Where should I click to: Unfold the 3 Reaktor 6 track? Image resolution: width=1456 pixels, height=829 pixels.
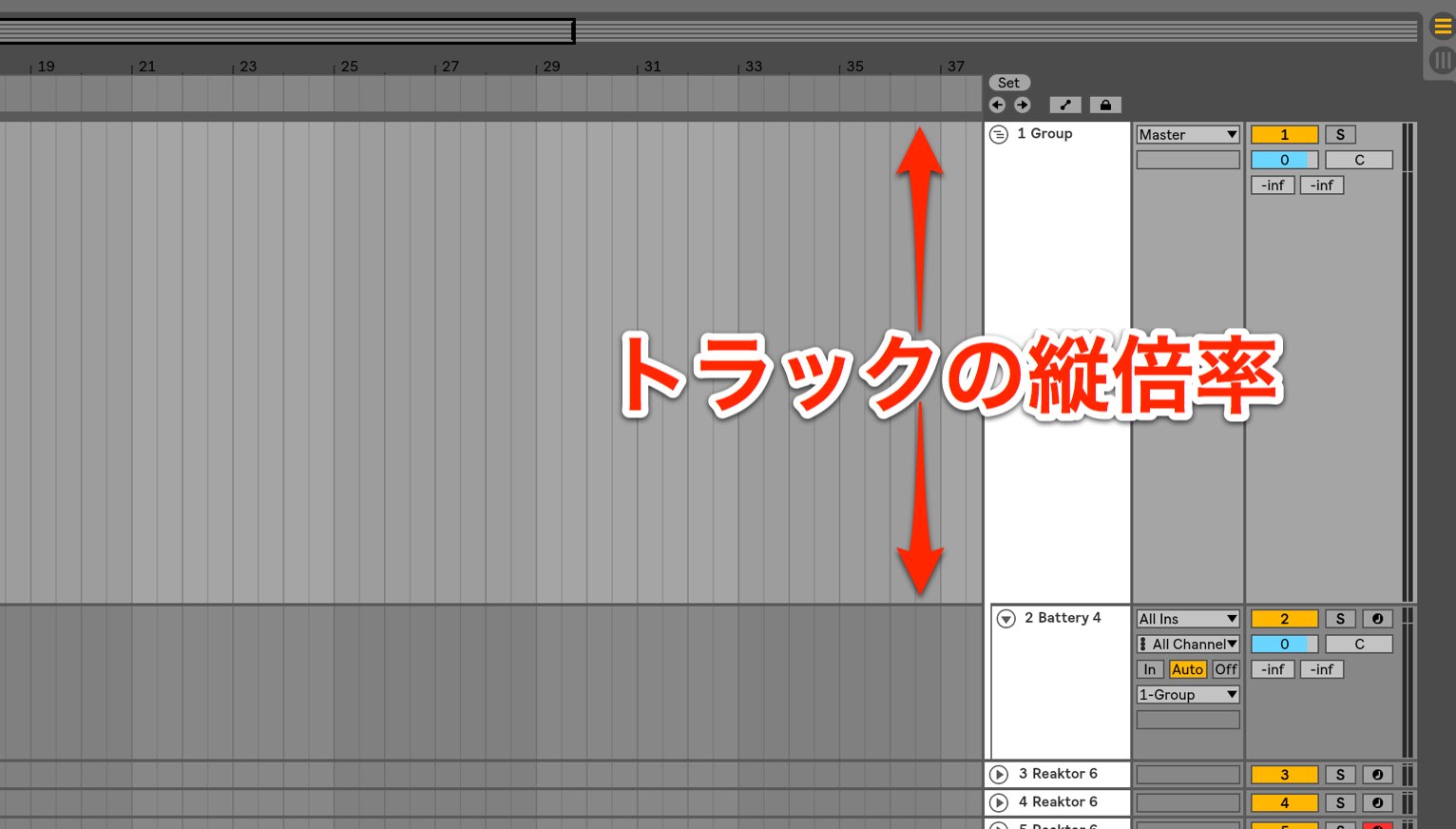click(x=999, y=775)
